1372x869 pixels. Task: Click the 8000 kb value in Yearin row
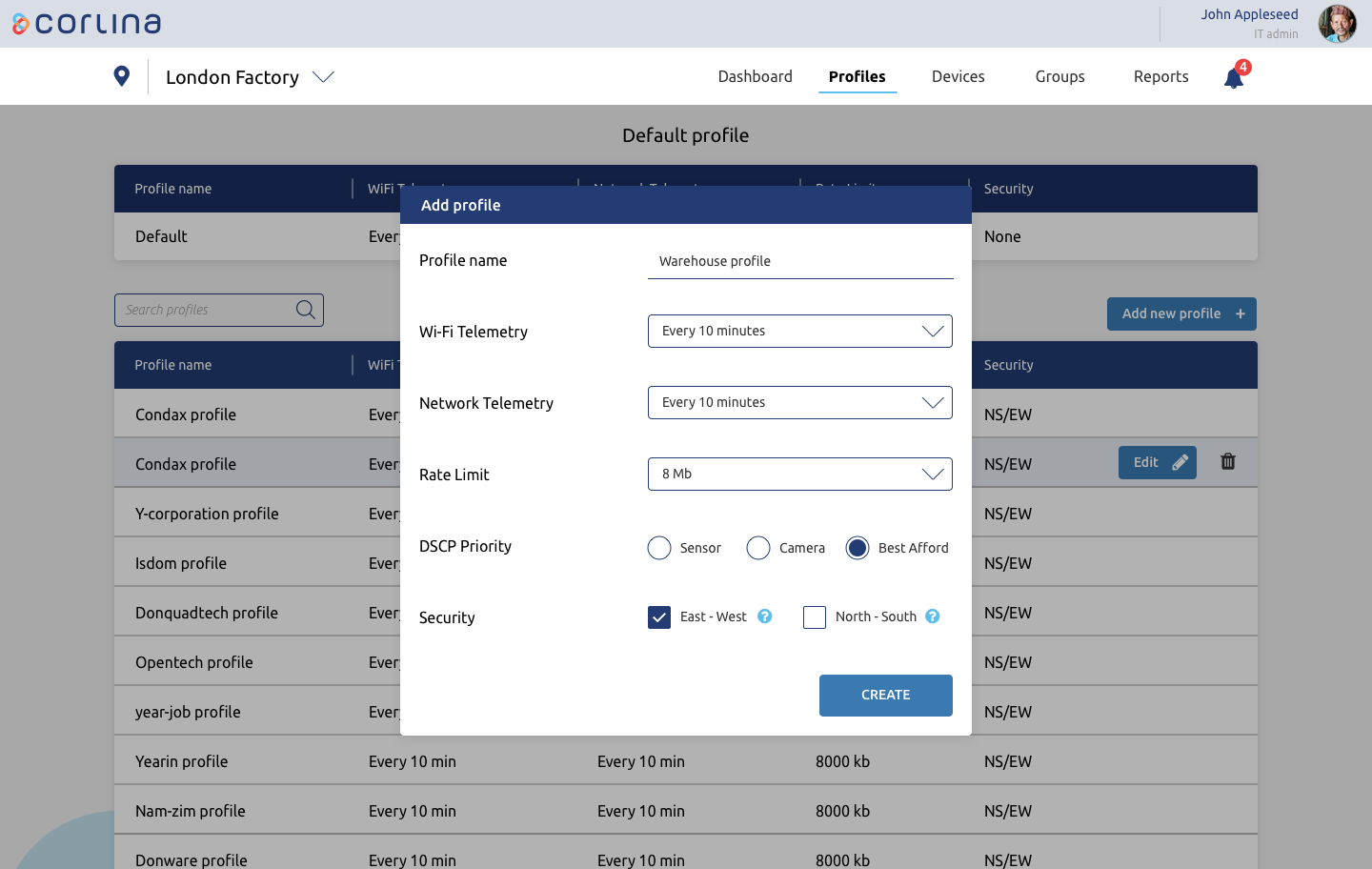click(842, 761)
